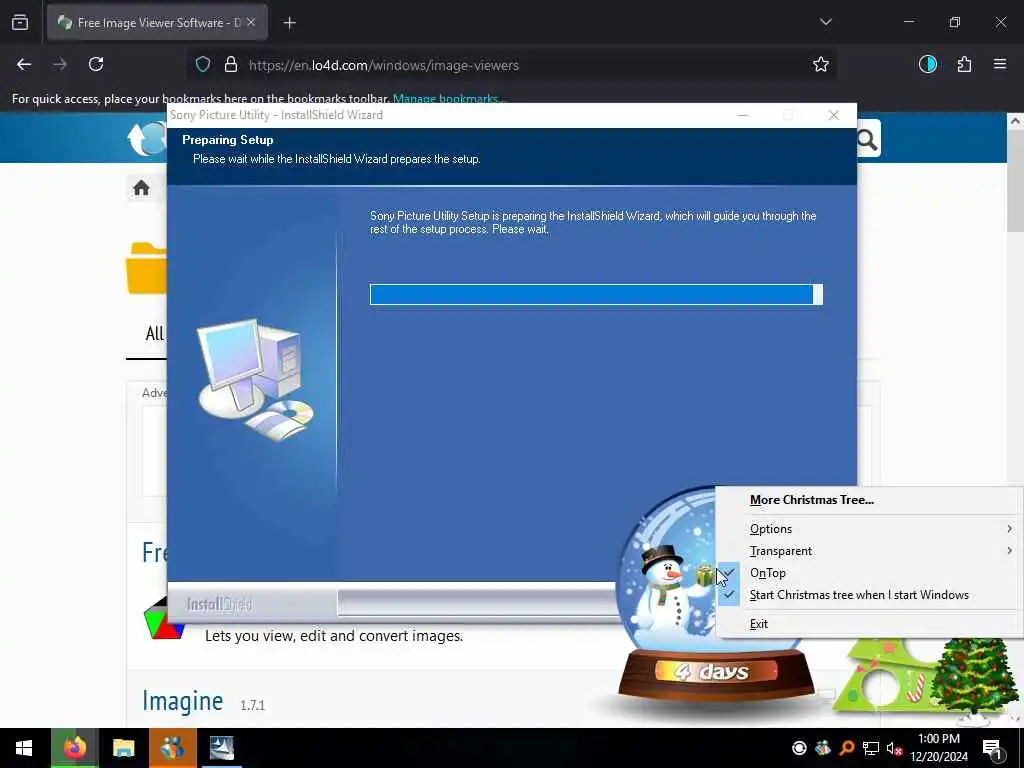Click the orange magnifier tray icon
Image resolution: width=1024 pixels, height=768 pixels.
pyautogui.click(x=847, y=748)
